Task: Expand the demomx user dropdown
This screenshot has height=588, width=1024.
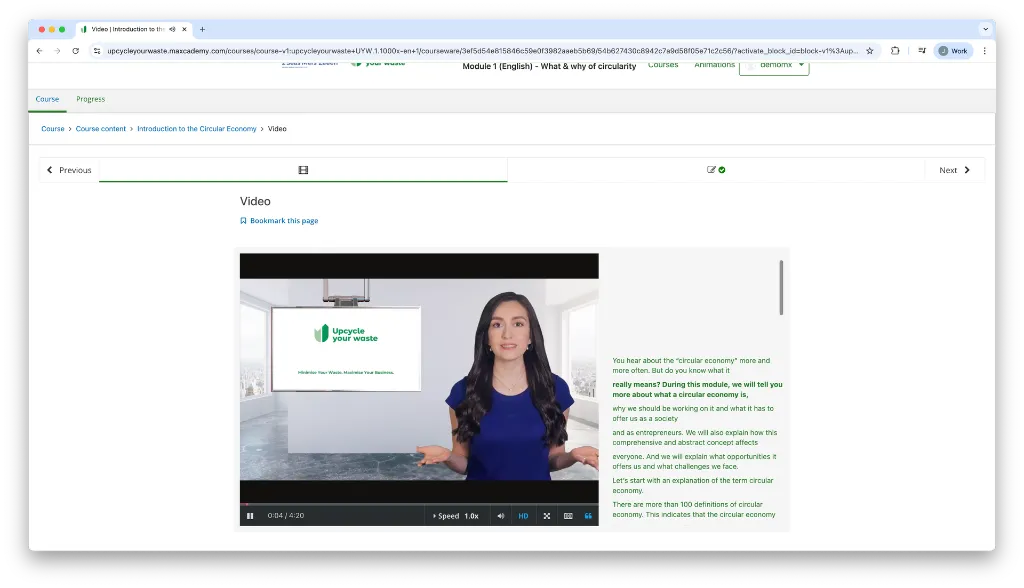Action: (x=775, y=65)
